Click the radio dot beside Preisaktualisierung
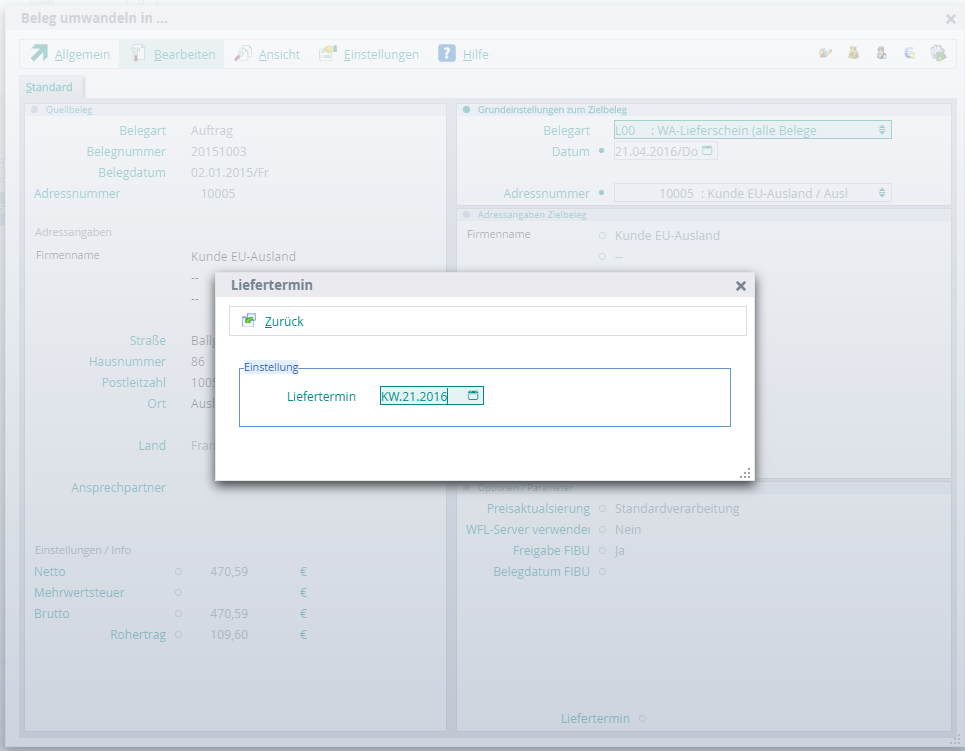The height and width of the screenshot is (751, 965). (601, 509)
